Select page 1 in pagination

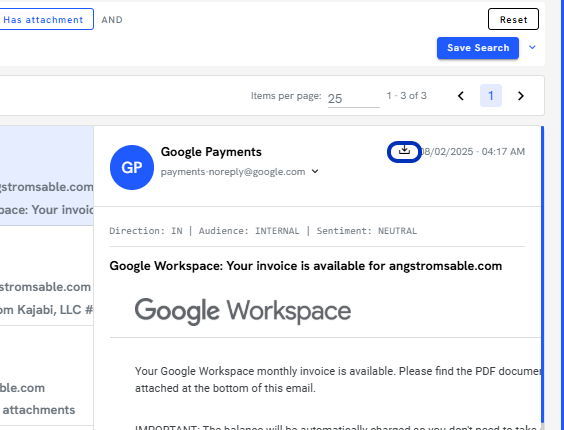[491, 96]
